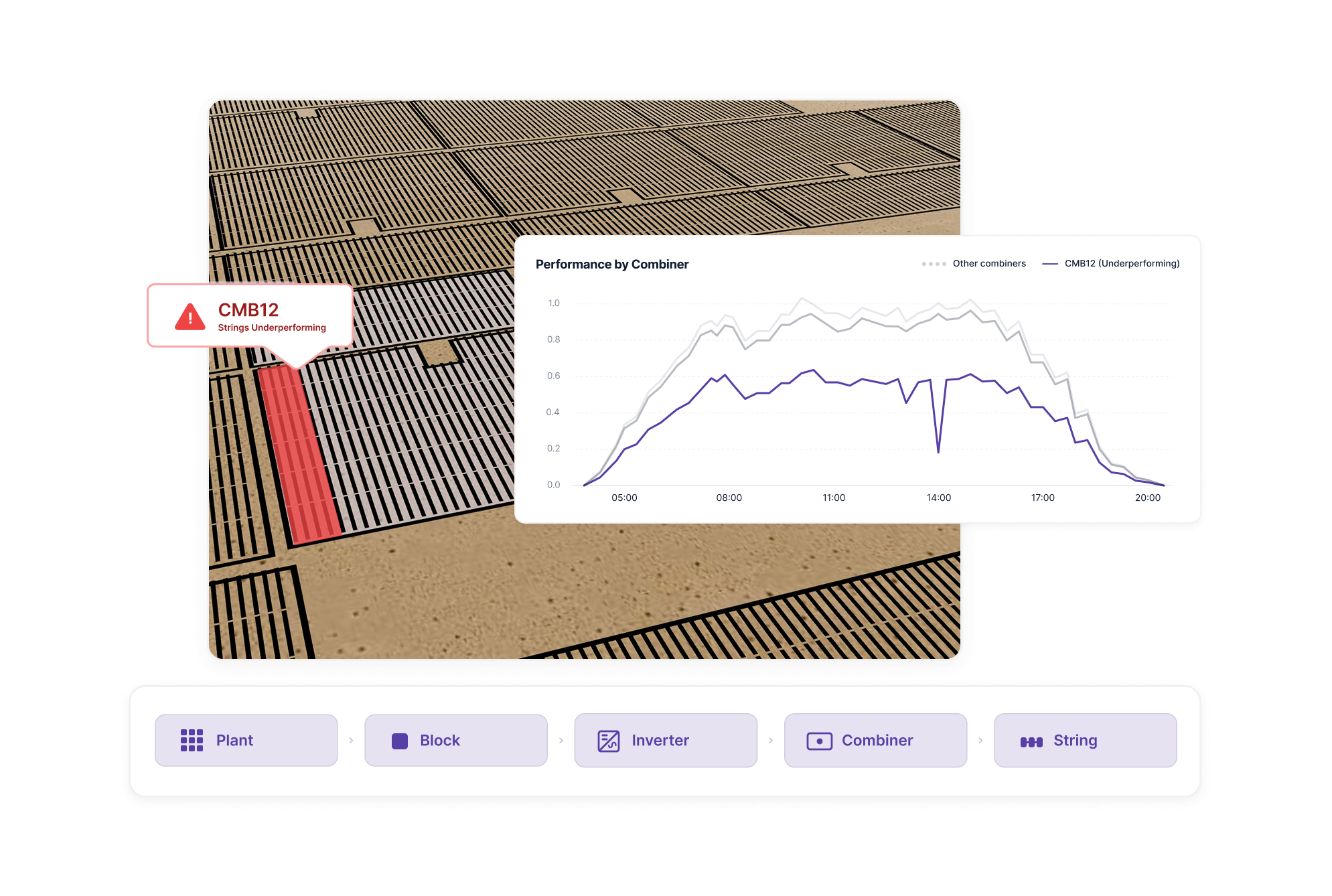Click the Strings Underperforming subtitle text
Screen dimensions: 1332x896
[272, 327]
